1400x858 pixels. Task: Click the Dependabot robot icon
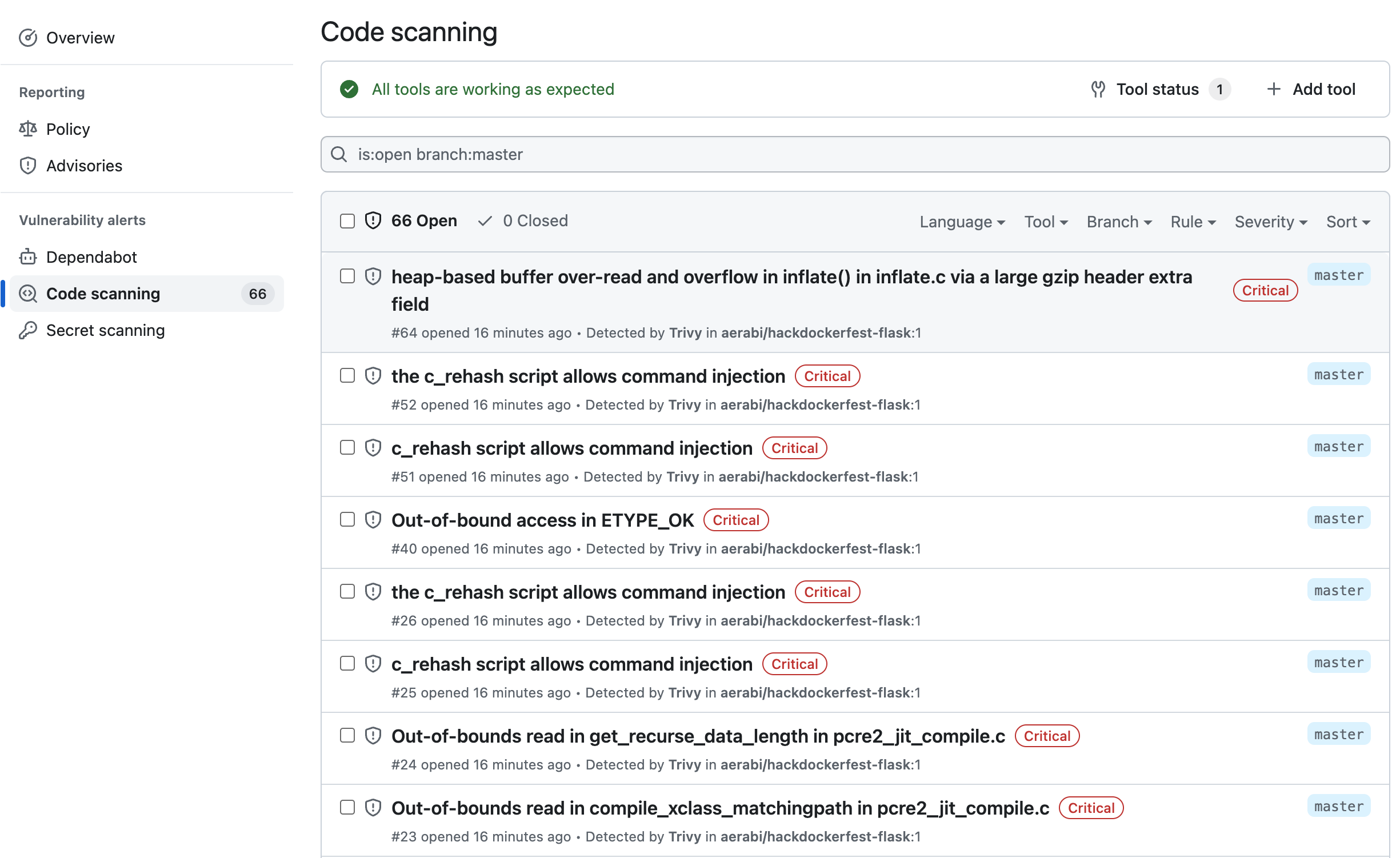pyautogui.click(x=28, y=257)
